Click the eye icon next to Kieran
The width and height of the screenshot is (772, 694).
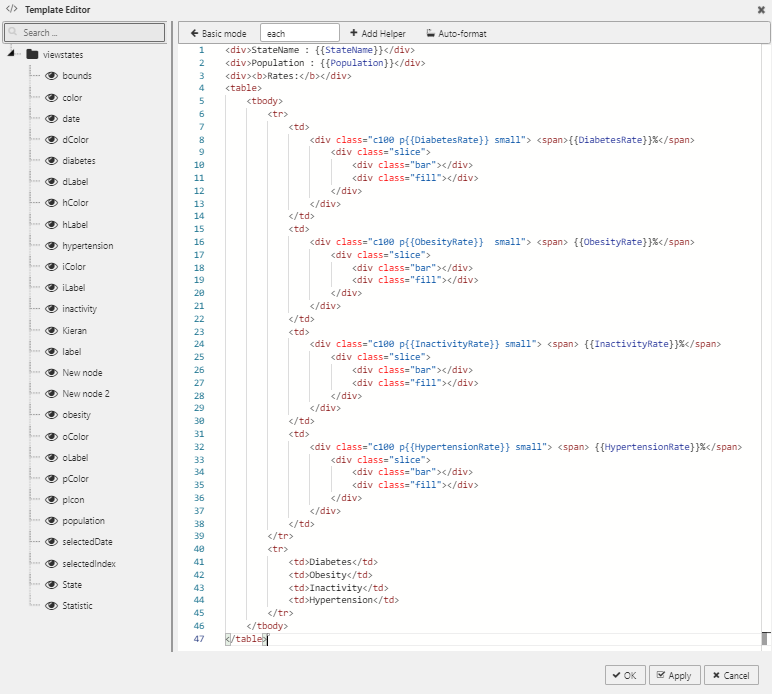[x=52, y=330]
